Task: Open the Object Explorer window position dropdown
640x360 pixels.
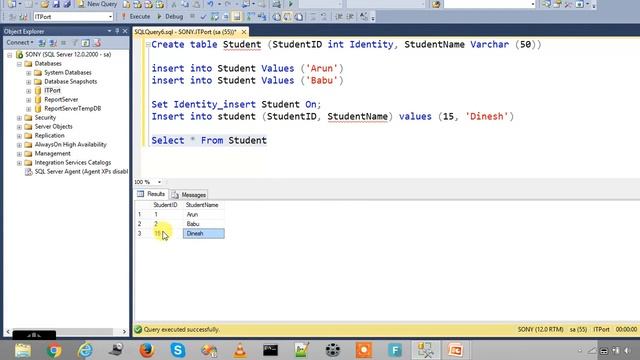Action: 109,31
